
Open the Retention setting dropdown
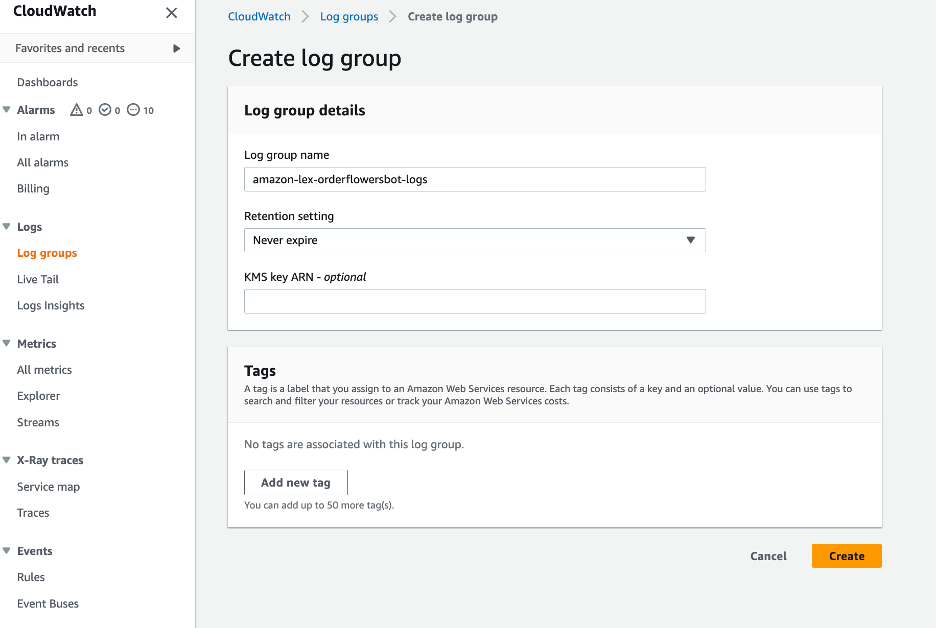(474, 240)
